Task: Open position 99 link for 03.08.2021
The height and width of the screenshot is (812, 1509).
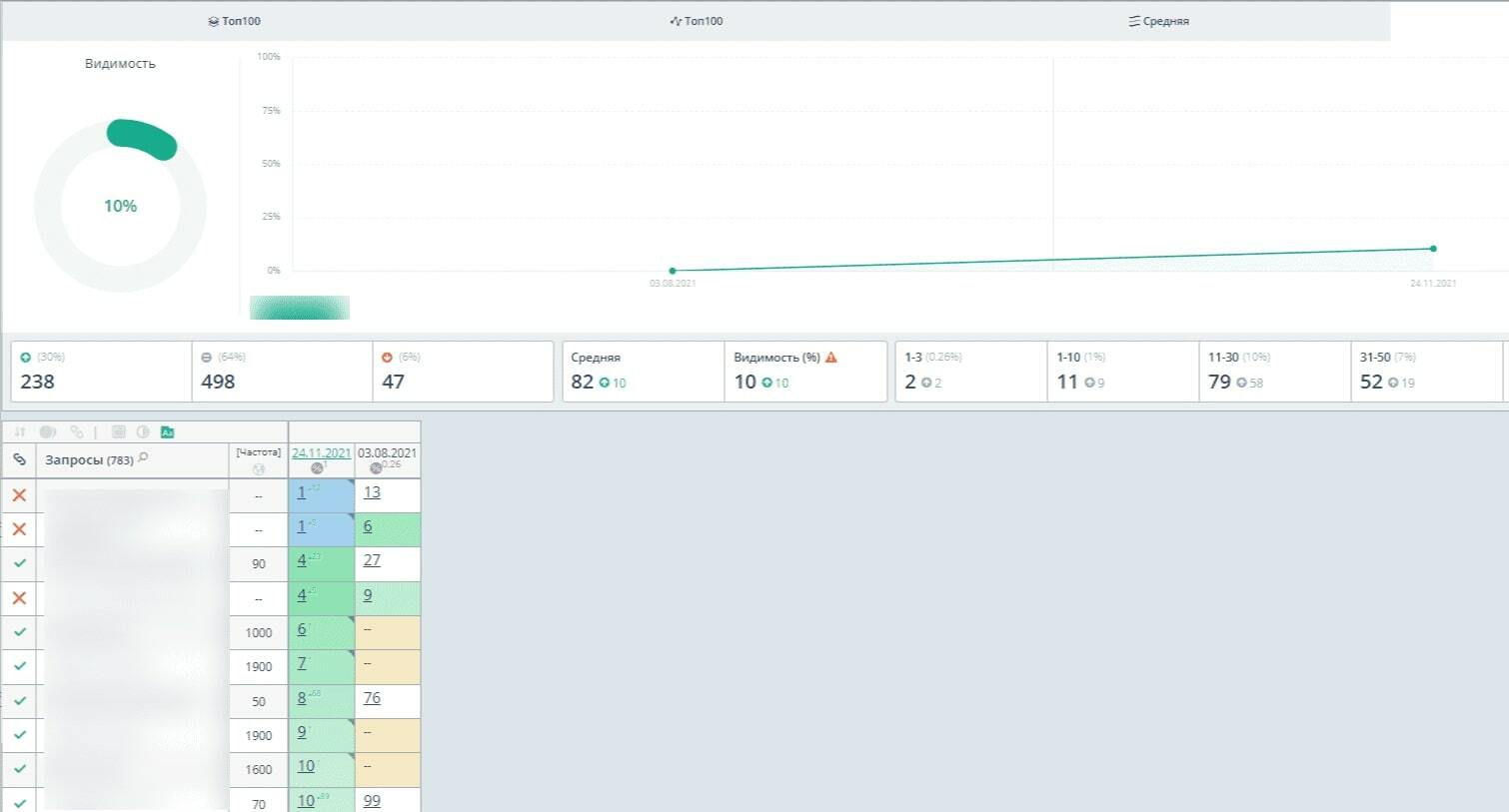Action: click(x=372, y=801)
